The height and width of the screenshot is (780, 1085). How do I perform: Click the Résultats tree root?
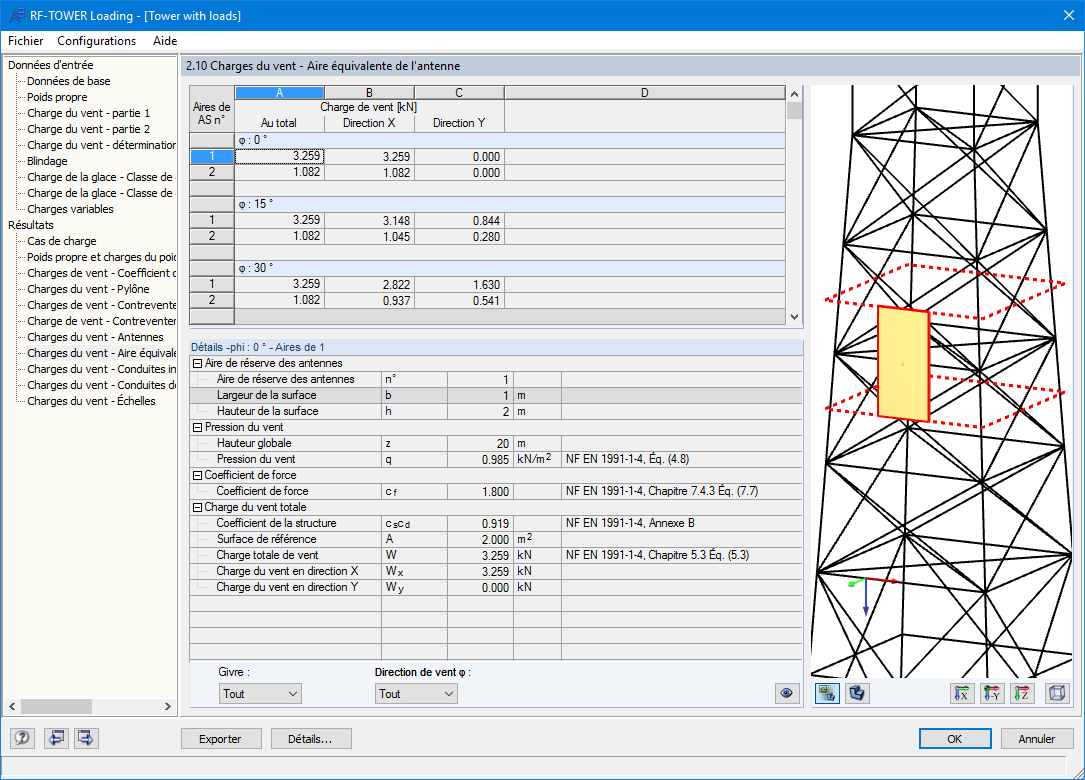(x=30, y=225)
